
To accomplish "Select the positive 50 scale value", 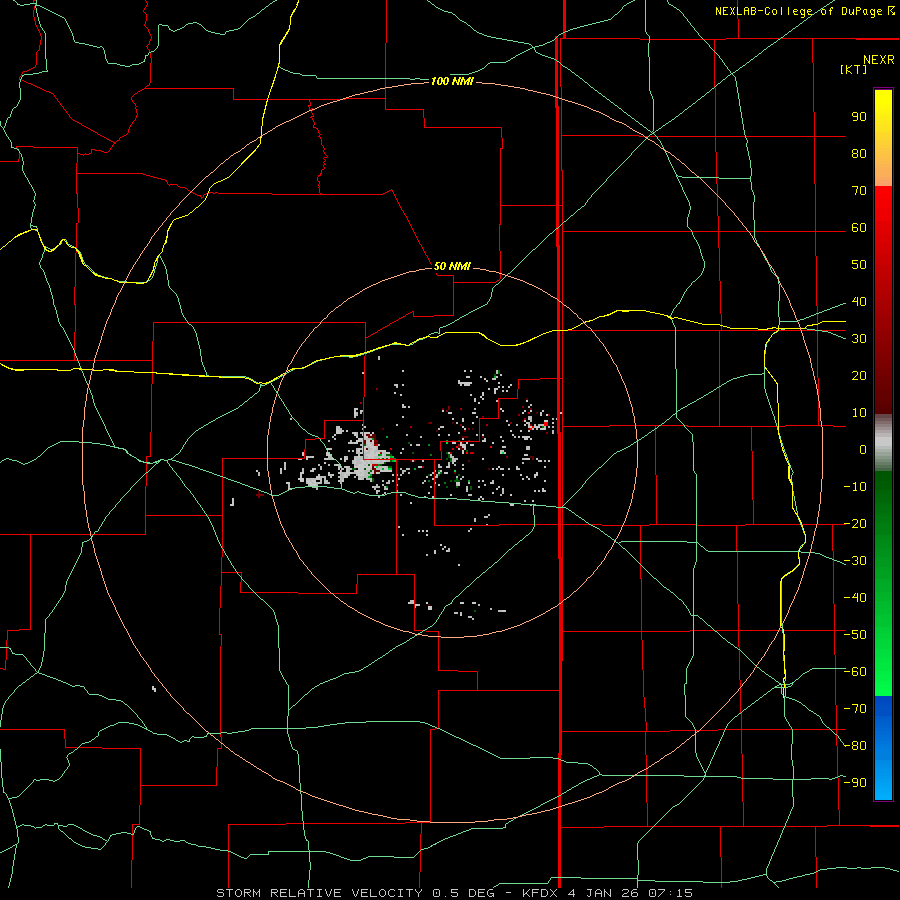I will point(859,265).
